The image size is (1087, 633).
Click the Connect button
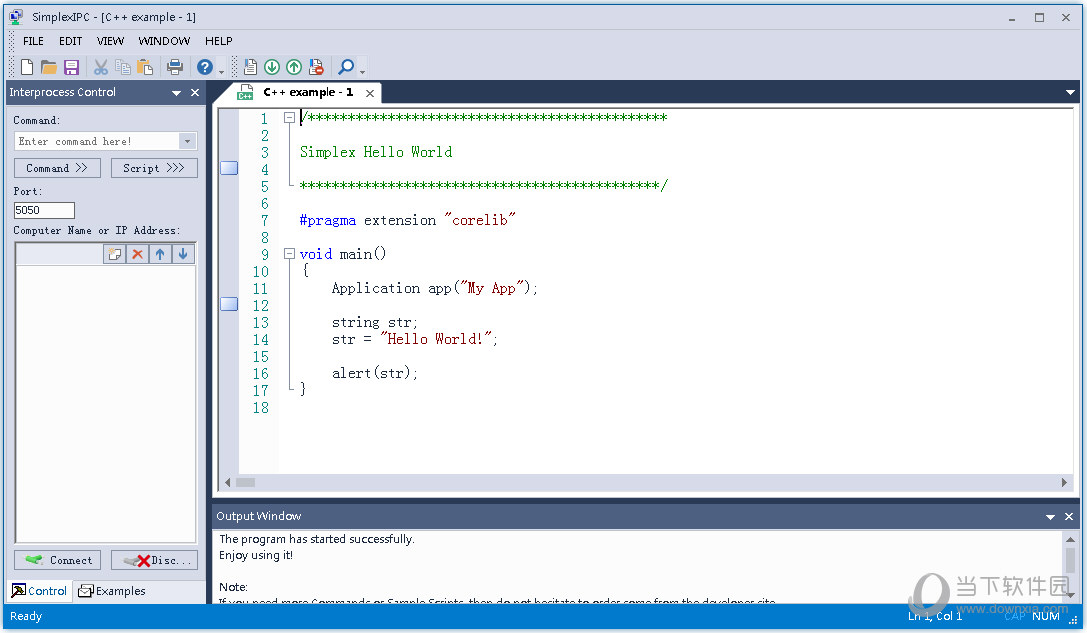pos(57,560)
